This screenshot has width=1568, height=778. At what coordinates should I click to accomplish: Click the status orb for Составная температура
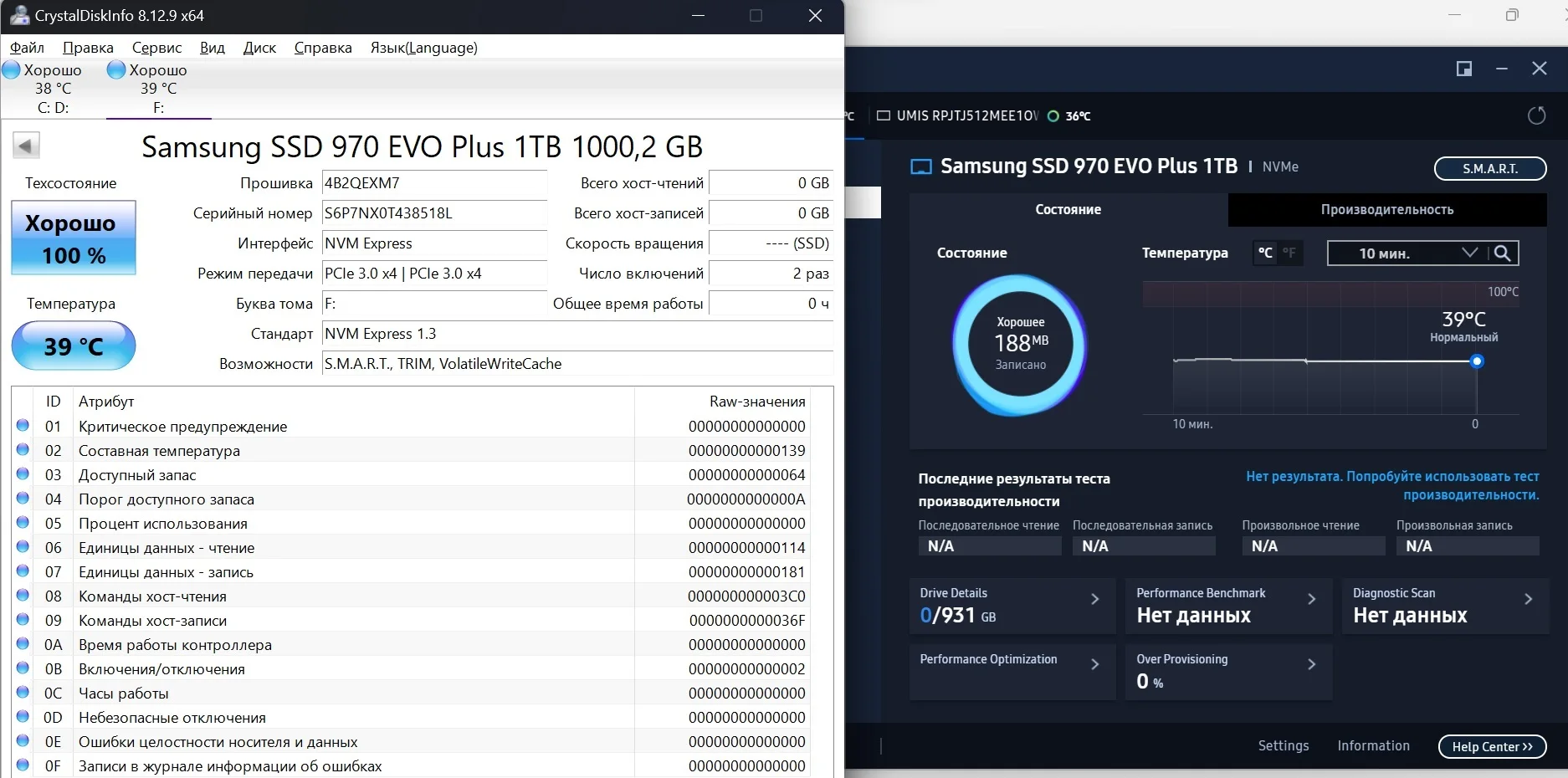point(23,450)
